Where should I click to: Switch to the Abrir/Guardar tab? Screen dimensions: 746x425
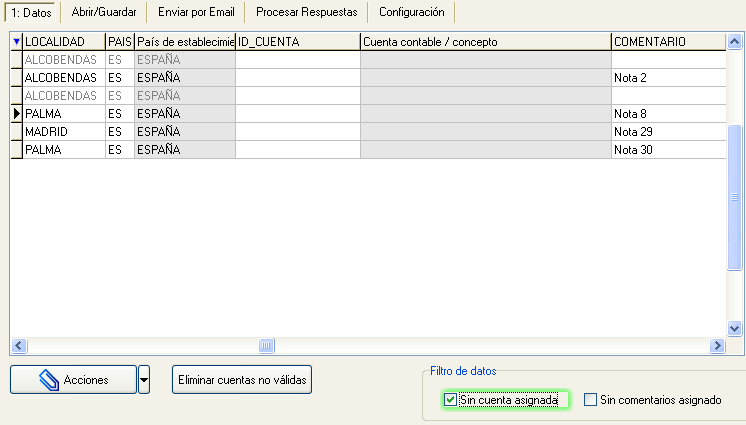coord(104,12)
